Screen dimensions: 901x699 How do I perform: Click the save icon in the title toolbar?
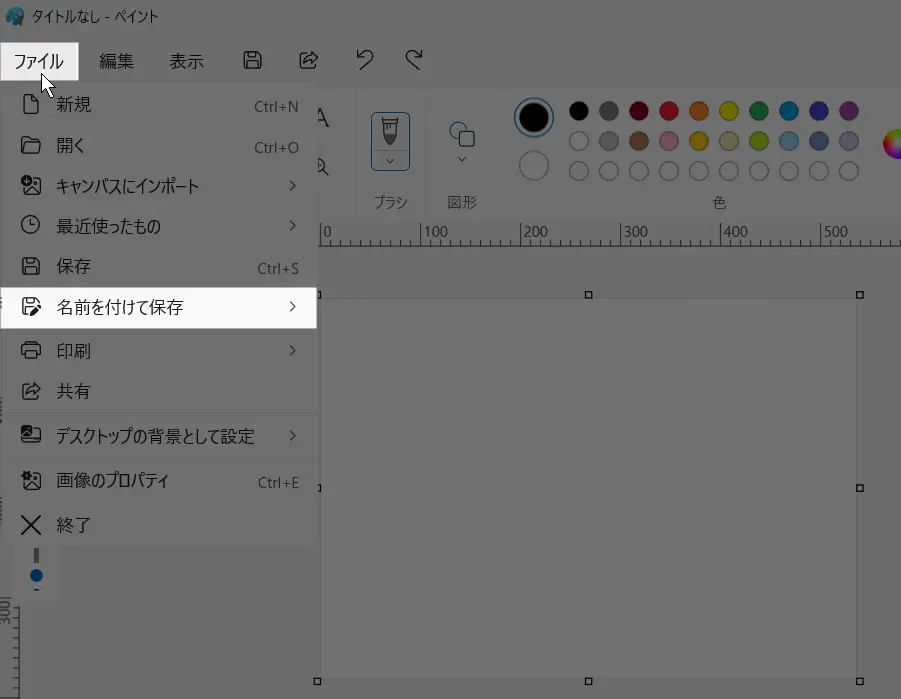[252, 60]
